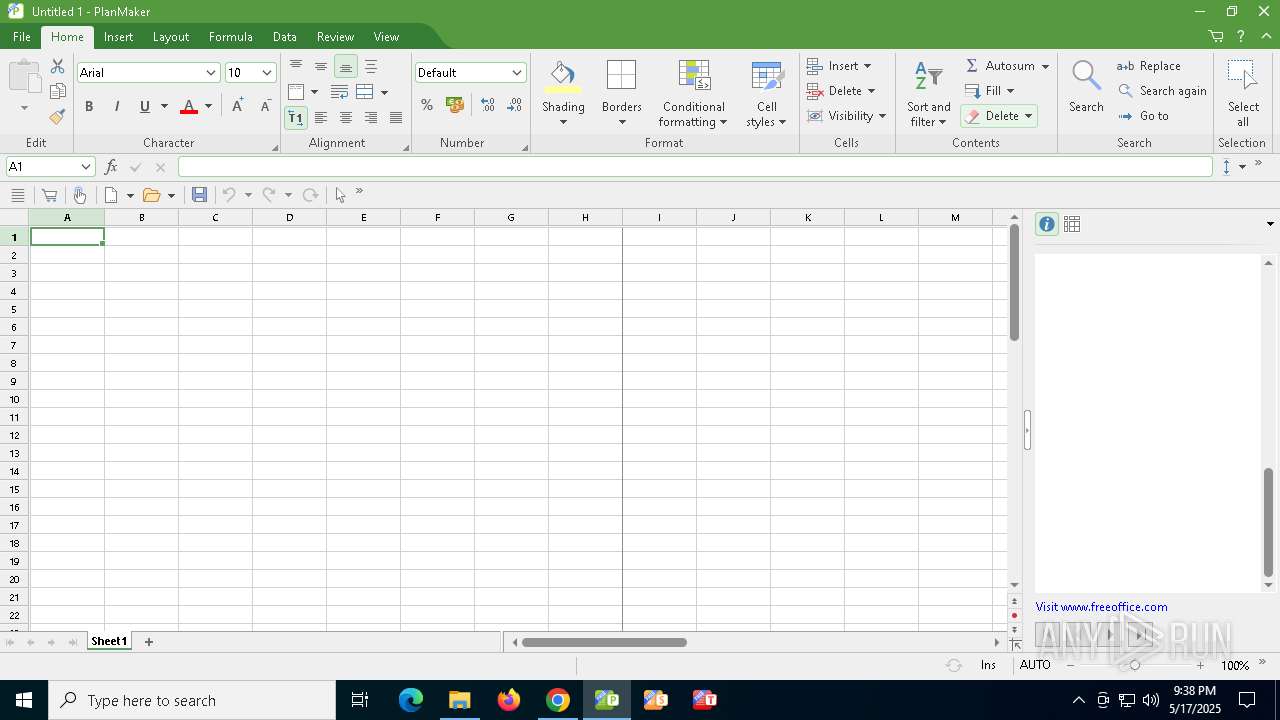Toggle Italic formatting
This screenshot has height=720, width=1280.
click(x=117, y=106)
